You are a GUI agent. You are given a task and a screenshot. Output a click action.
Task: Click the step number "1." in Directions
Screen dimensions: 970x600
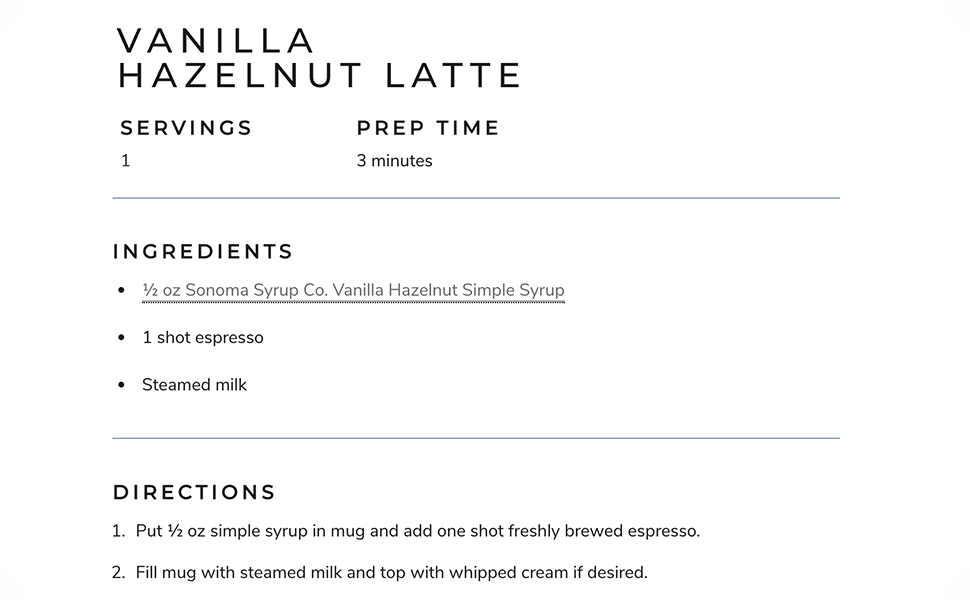point(118,531)
